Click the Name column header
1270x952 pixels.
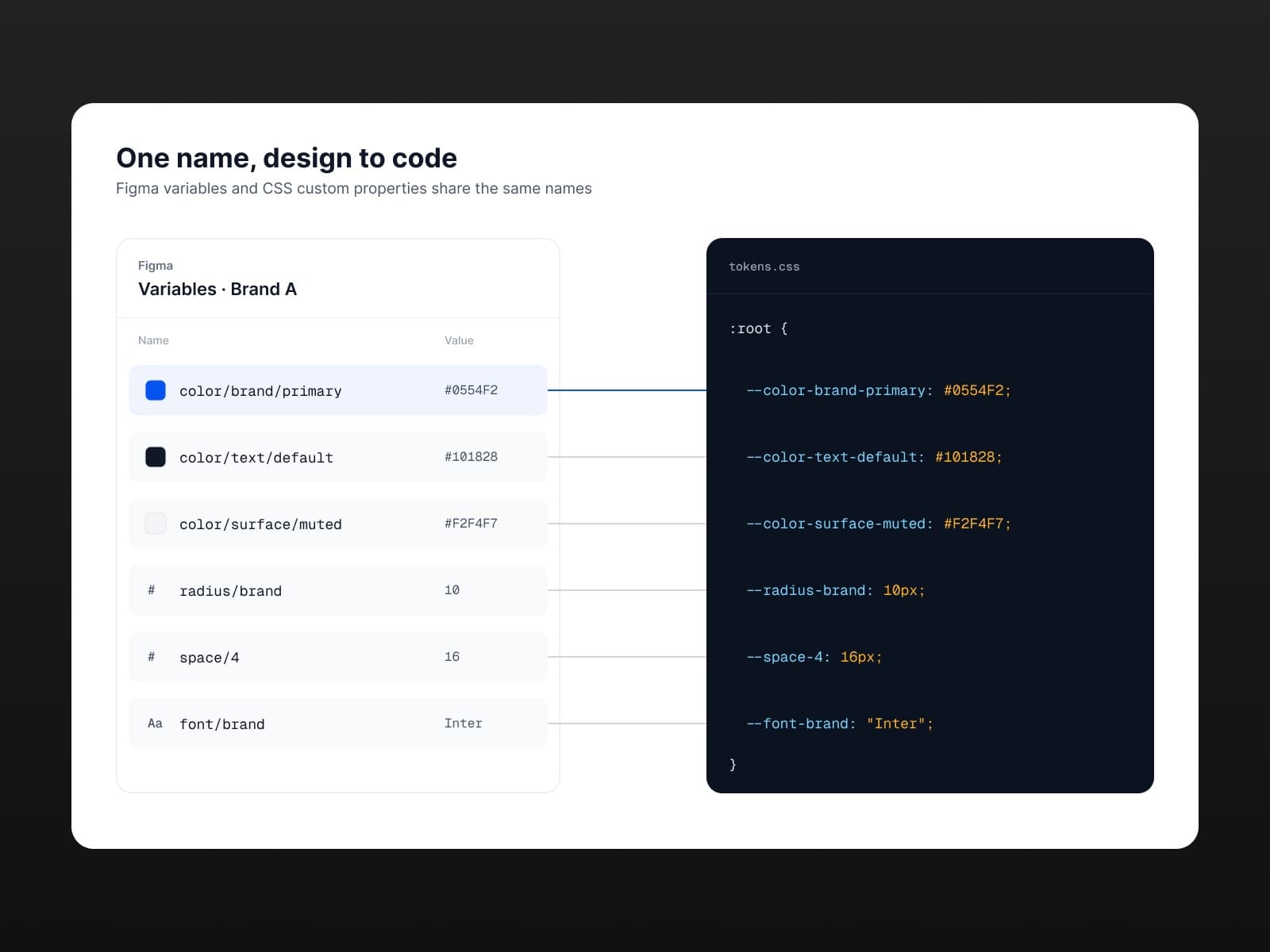(153, 340)
